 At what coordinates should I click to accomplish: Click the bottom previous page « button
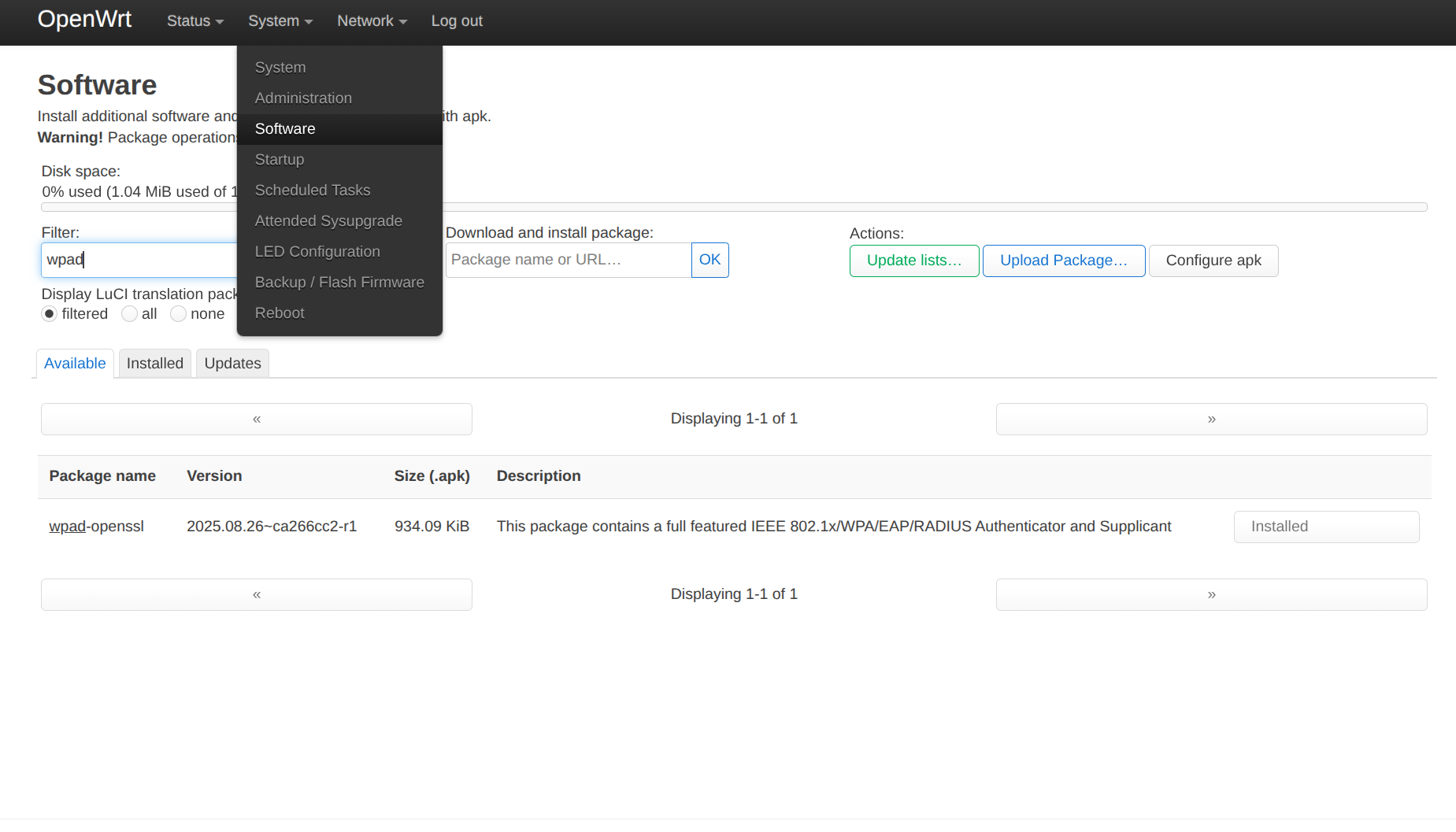(257, 595)
